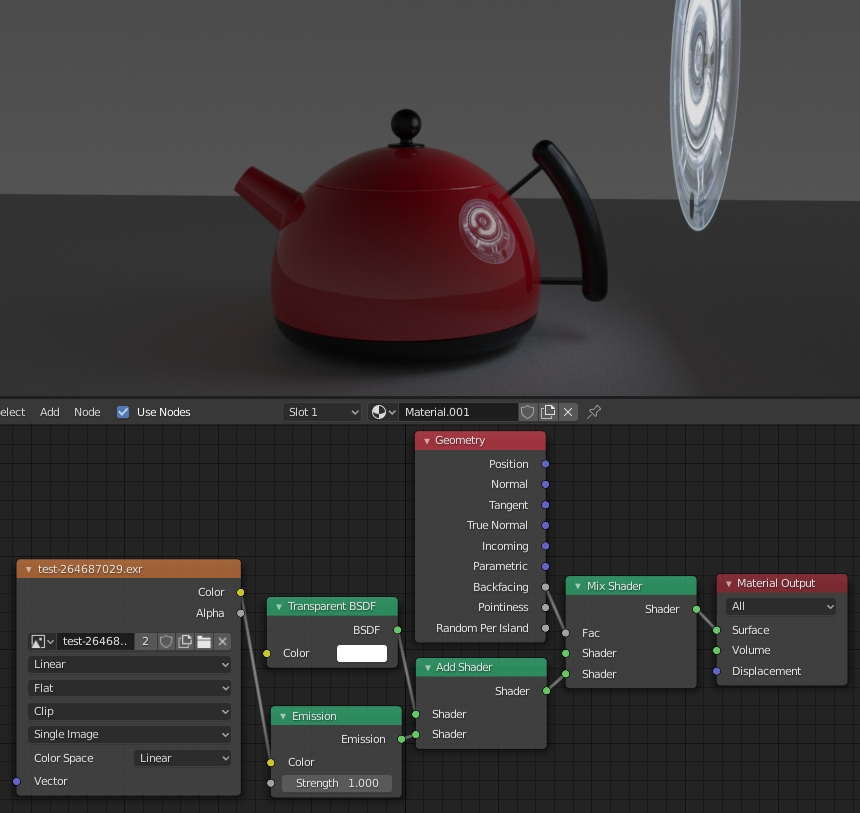
Task: Click the Geometry Parametric output socket
Action: (545, 566)
